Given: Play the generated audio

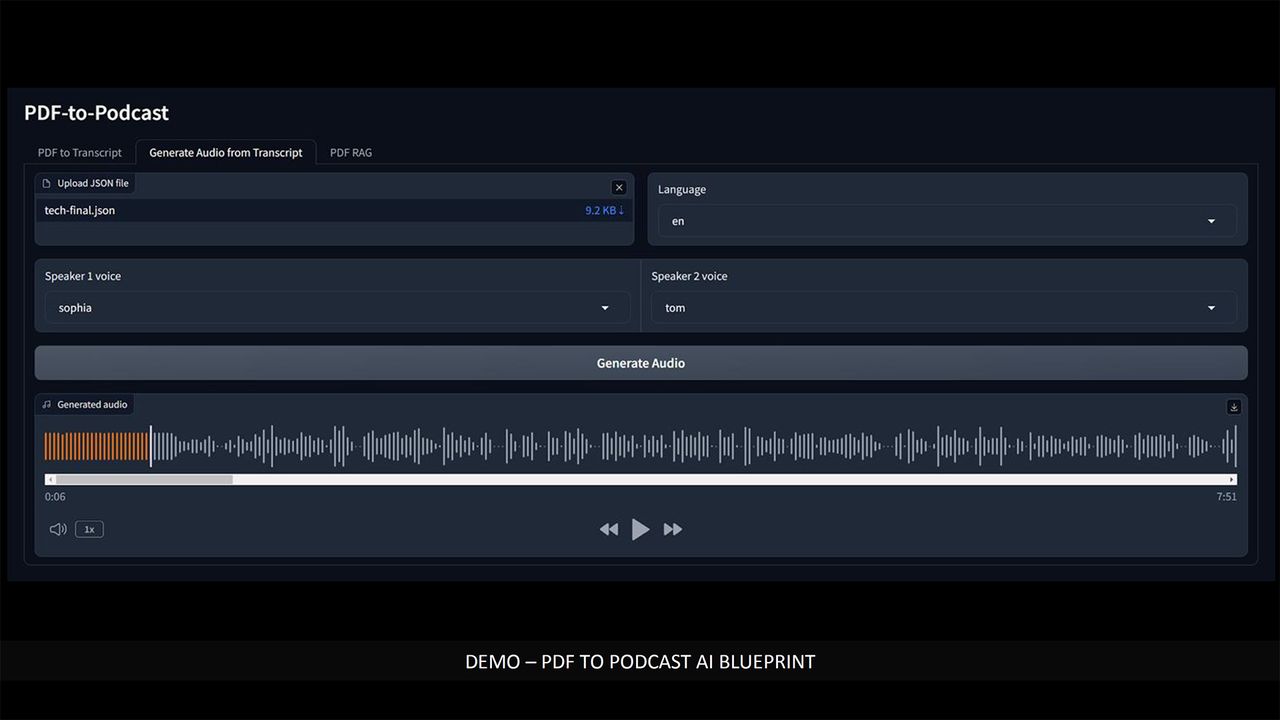Looking at the screenshot, I should (640, 529).
